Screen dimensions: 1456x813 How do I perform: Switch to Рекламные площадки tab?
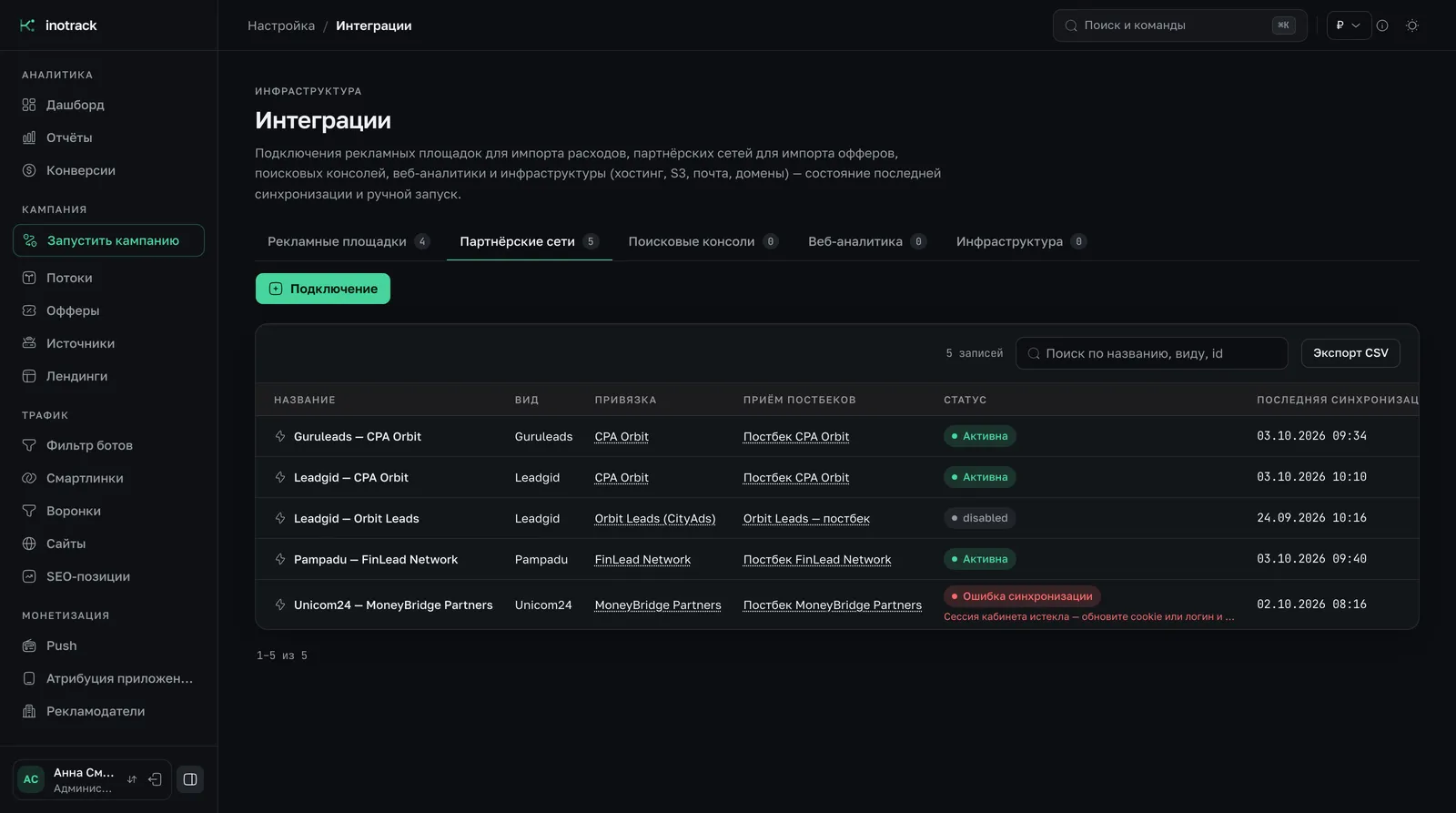coord(349,241)
